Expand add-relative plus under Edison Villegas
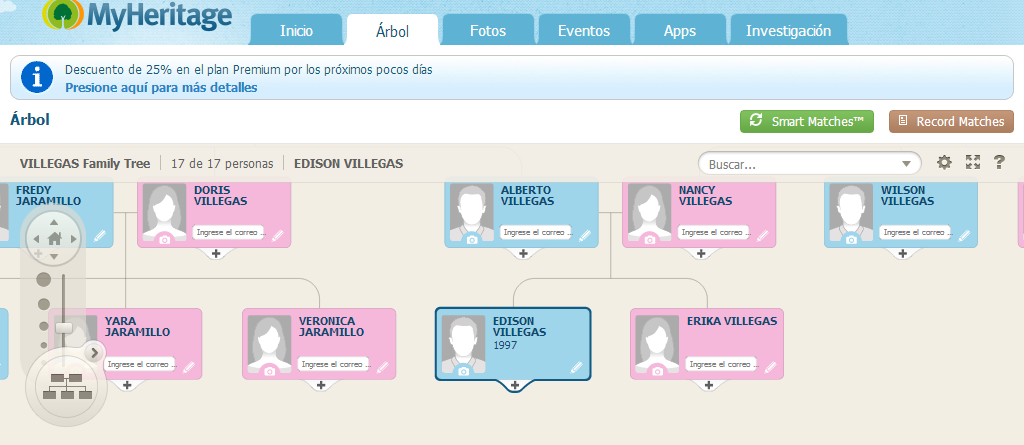The height and width of the screenshot is (445, 1024). pyautogui.click(x=514, y=386)
